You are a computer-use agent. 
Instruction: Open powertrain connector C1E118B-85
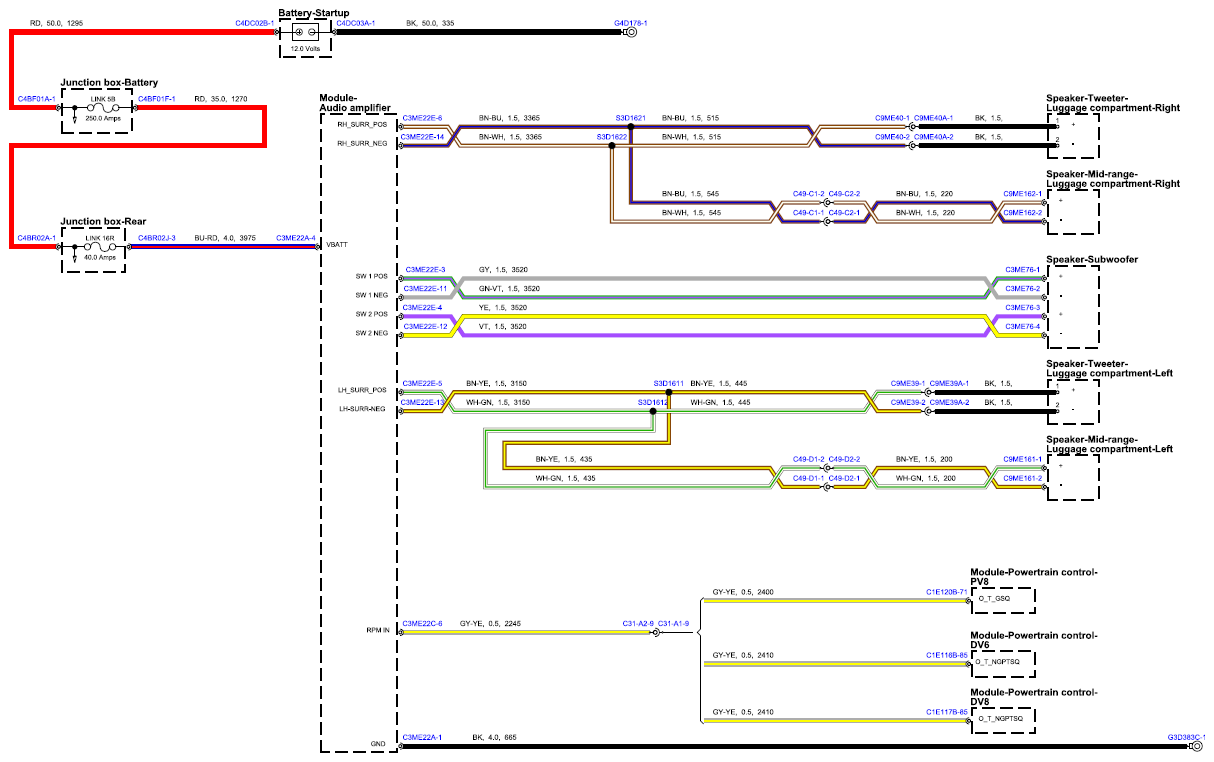[x=947, y=655]
